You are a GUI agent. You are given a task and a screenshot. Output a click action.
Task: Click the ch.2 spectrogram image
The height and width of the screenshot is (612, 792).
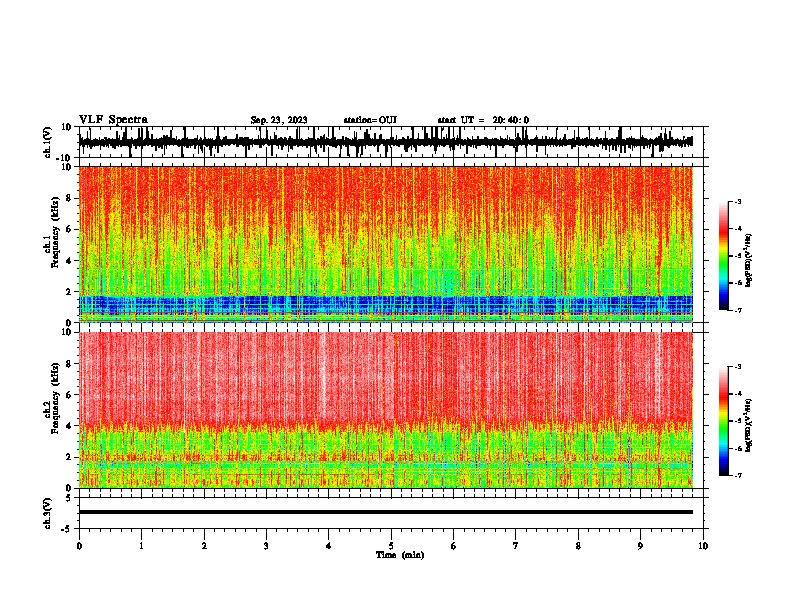pyautogui.click(x=386, y=410)
